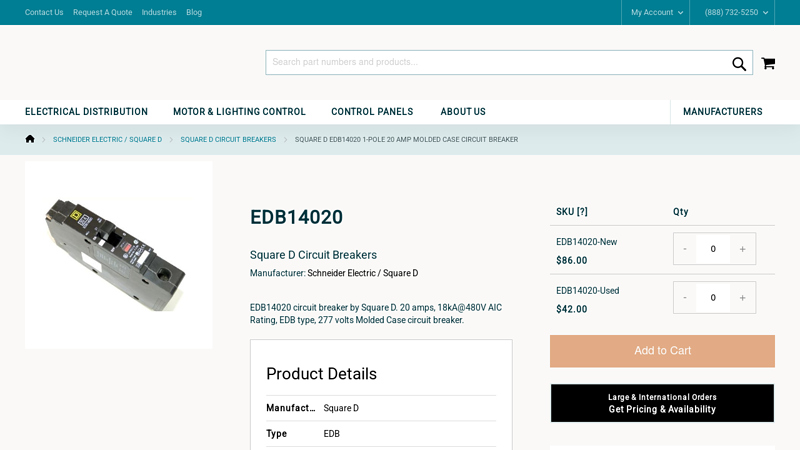
Task: Click the Add to Cart button
Action: [x=662, y=351]
